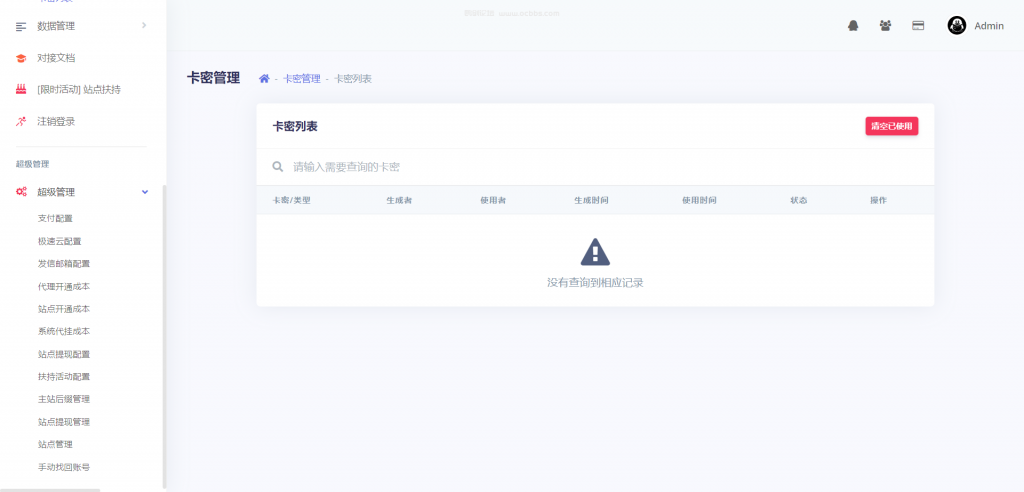Click the 操作 column header

tap(878, 200)
